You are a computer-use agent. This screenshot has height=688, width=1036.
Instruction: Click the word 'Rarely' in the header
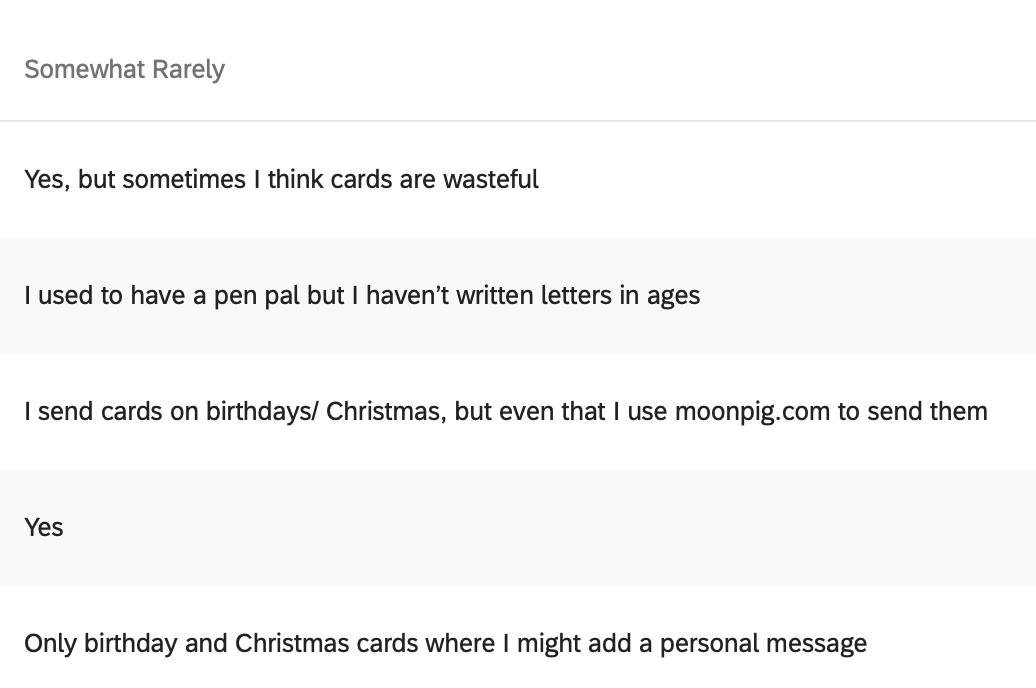tap(189, 69)
